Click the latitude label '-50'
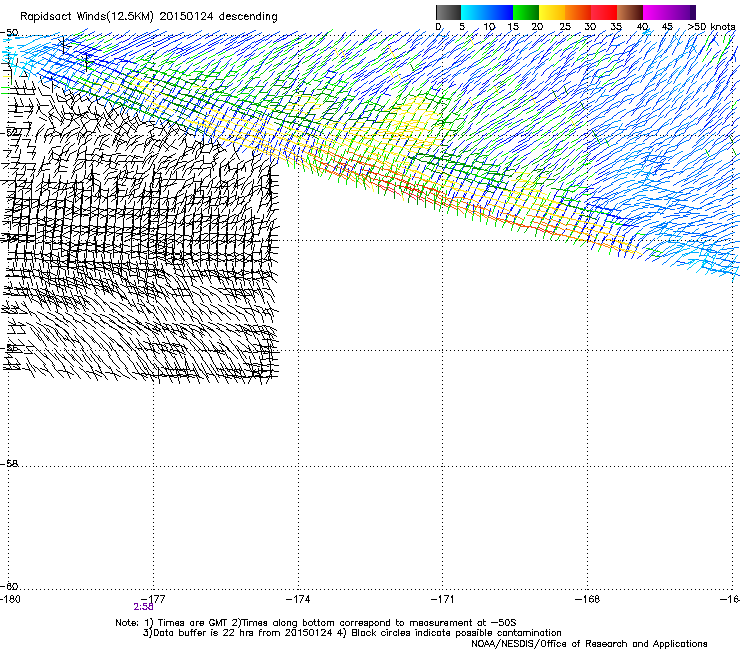 tap(9, 33)
